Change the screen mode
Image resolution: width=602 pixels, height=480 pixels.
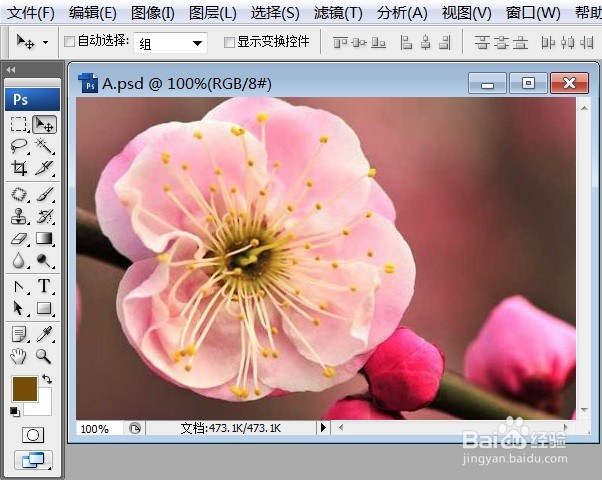[33, 460]
